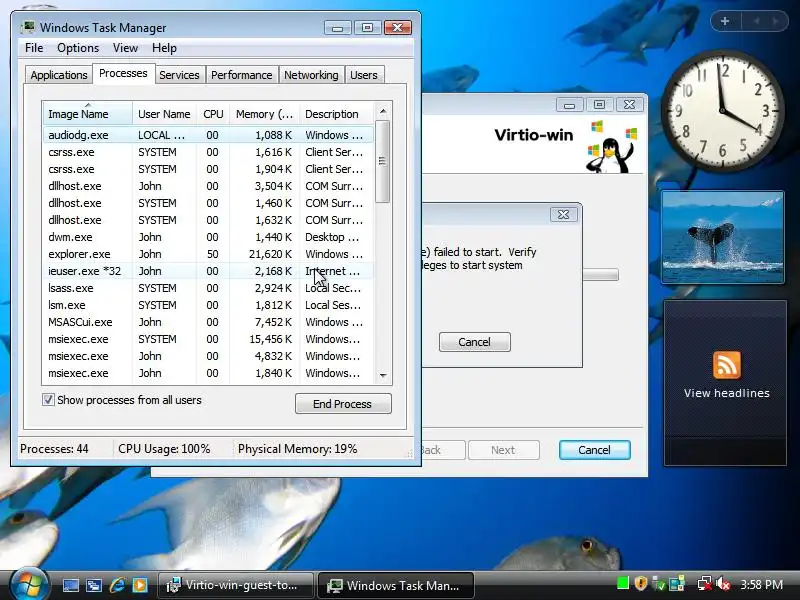The height and width of the screenshot is (600, 800).
Task: Sort by Memory column header
Action: [x=264, y=114]
